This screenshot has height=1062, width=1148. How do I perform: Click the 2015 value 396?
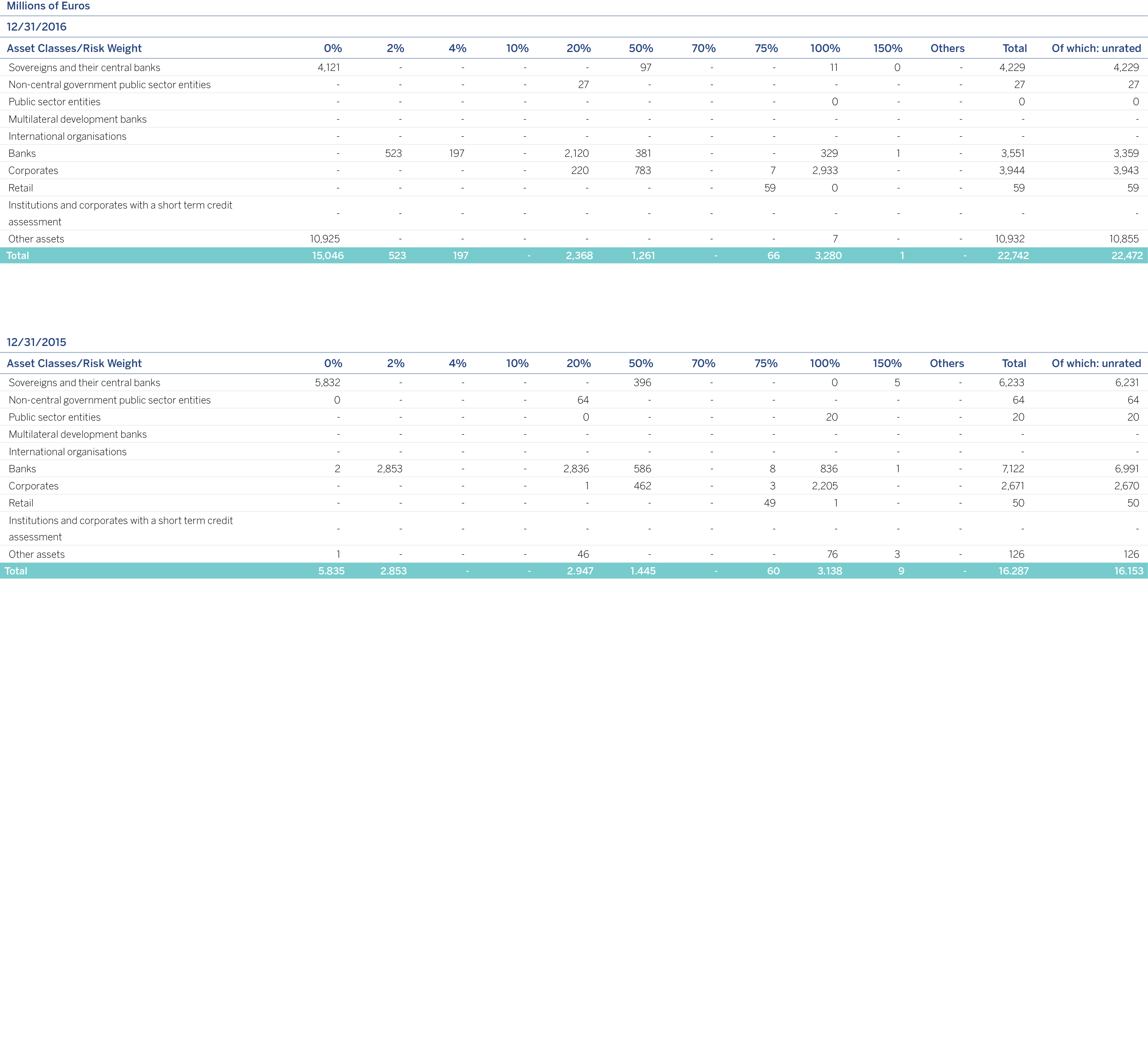(642, 383)
